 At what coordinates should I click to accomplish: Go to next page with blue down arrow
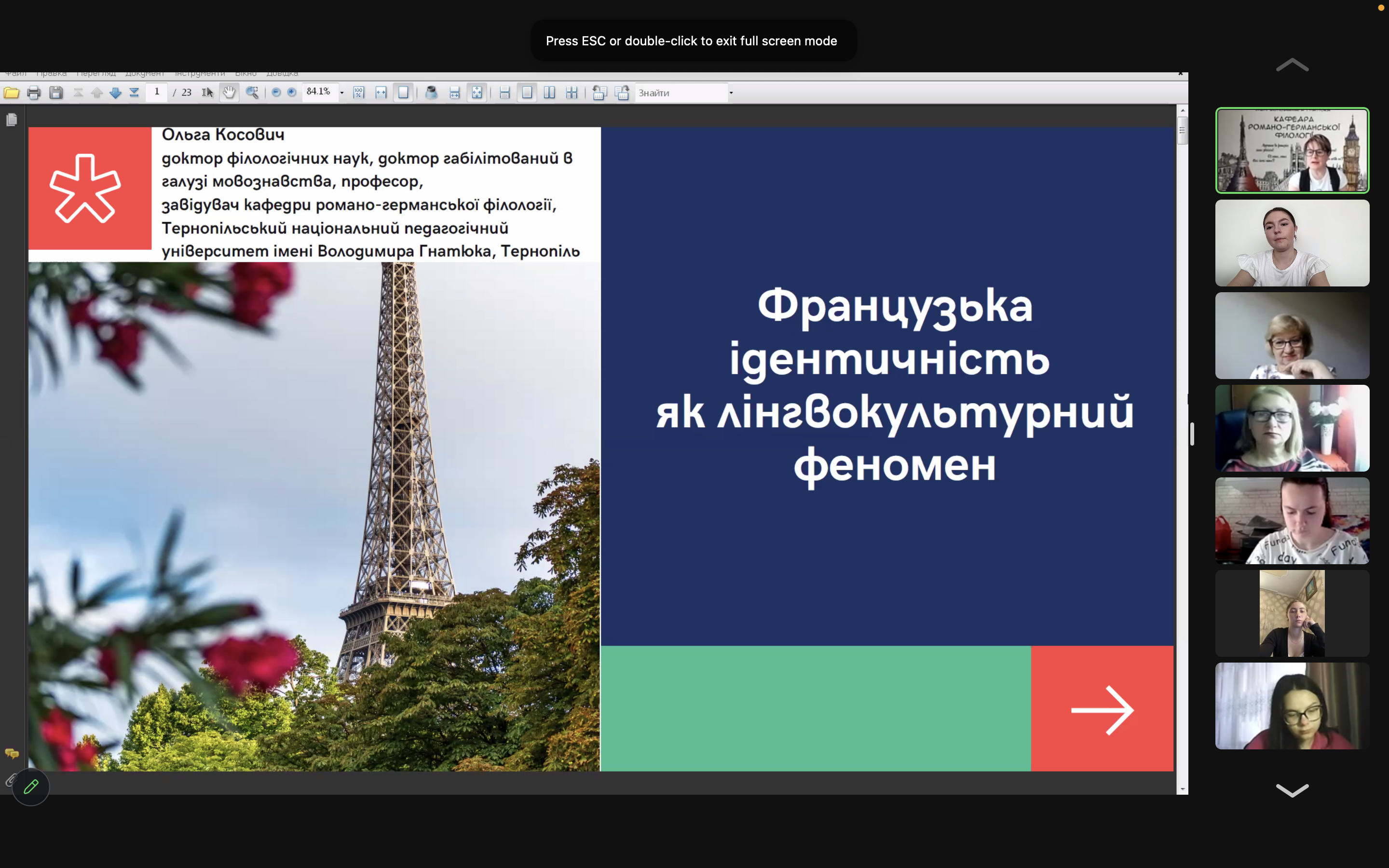pos(115,93)
